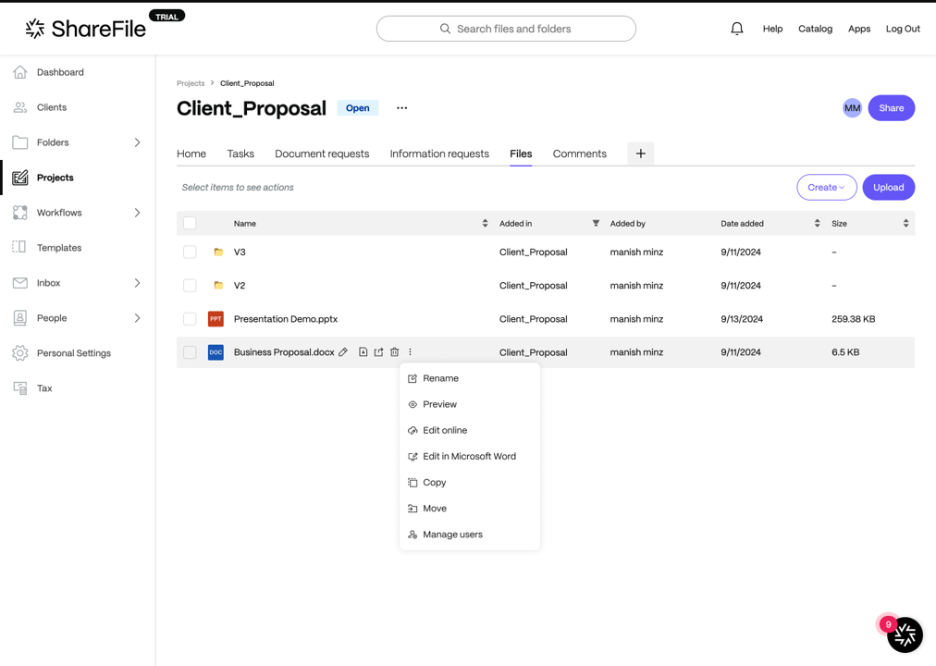This screenshot has height=666, width=936.
Task: Switch to the Document requests tab
Action: click(322, 154)
